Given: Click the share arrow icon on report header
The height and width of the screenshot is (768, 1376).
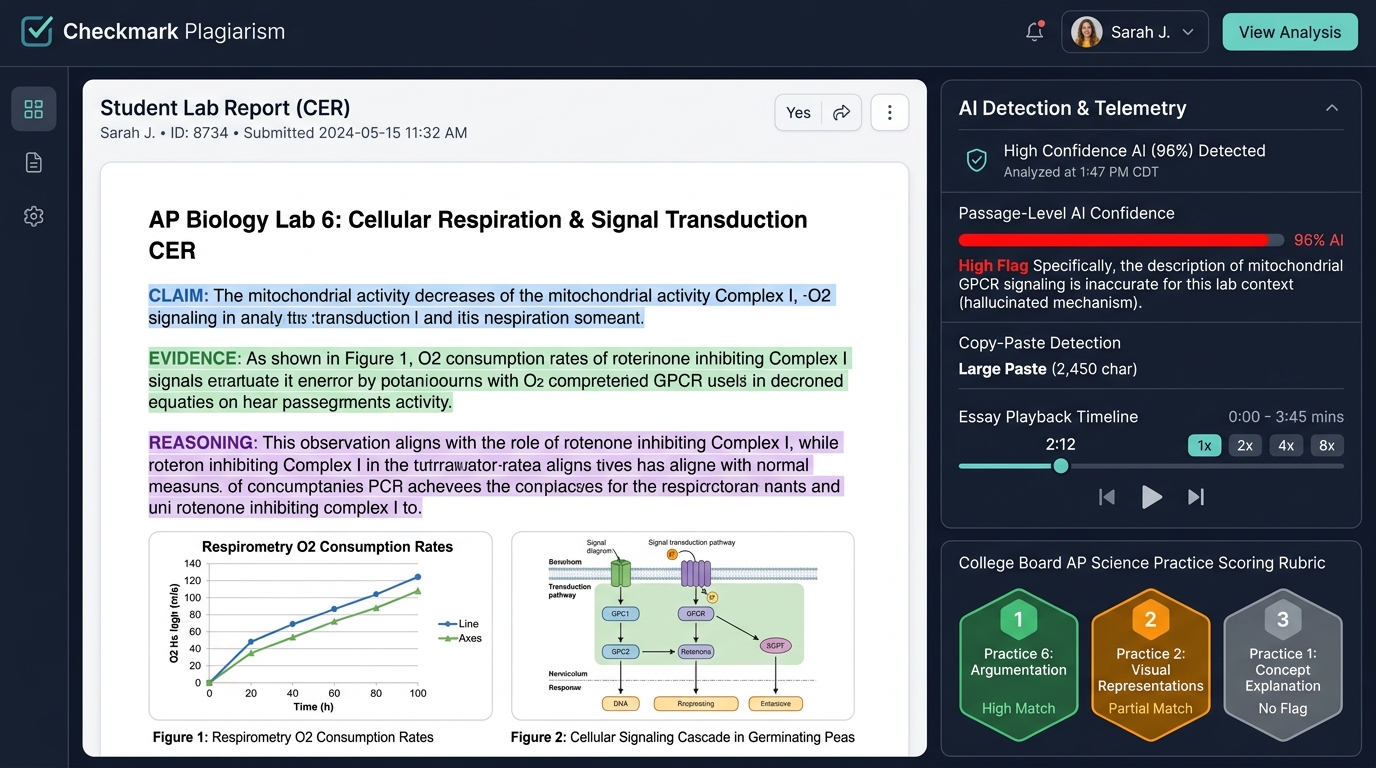Looking at the screenshot, I should [842, 113].
